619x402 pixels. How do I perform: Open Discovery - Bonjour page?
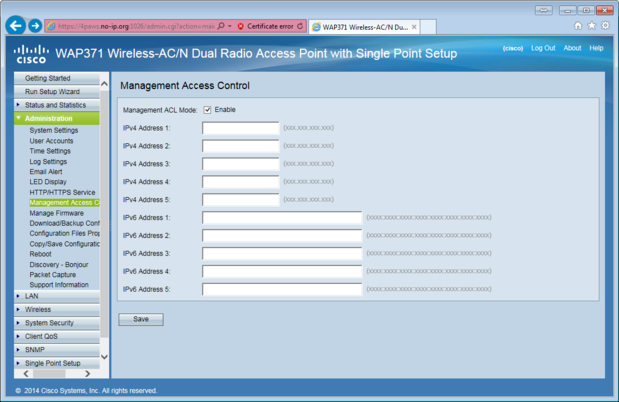pyautogui.click(x=59, y=265)
